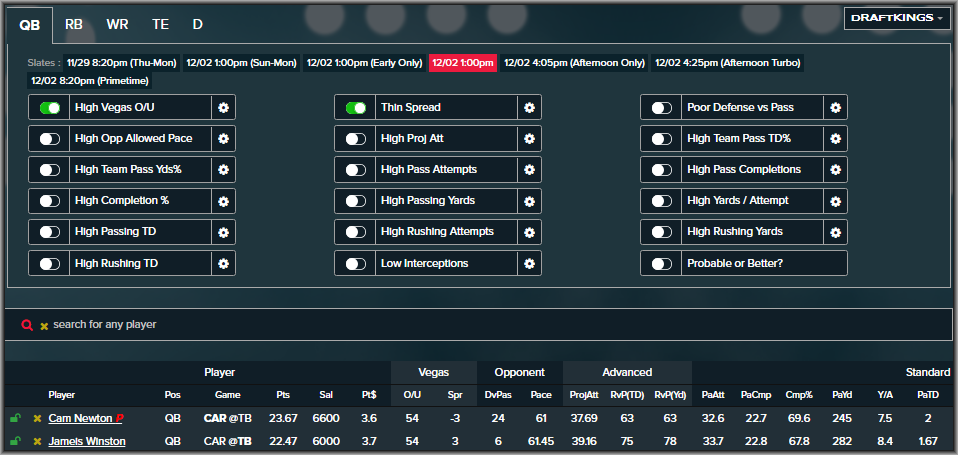Open settings gear for Thin Spread
The height and width of the screenshot is (455, 958).
[530, 107]
